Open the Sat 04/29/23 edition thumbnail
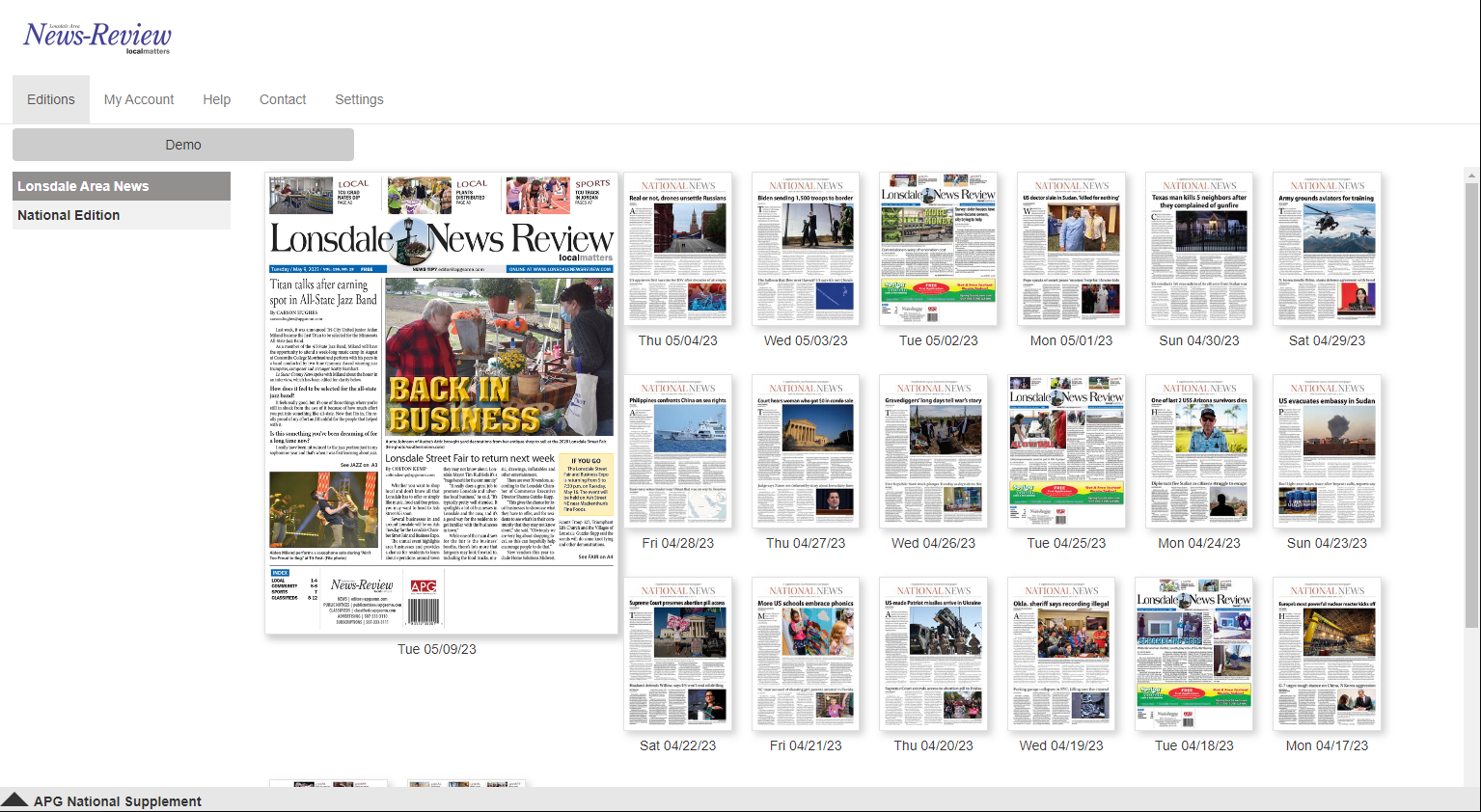 [1327, 249]
